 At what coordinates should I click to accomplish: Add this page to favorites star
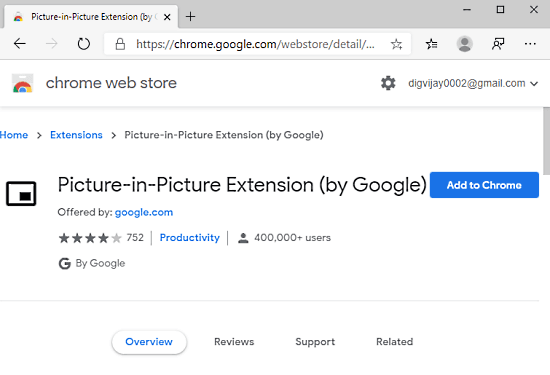point(396,44)
